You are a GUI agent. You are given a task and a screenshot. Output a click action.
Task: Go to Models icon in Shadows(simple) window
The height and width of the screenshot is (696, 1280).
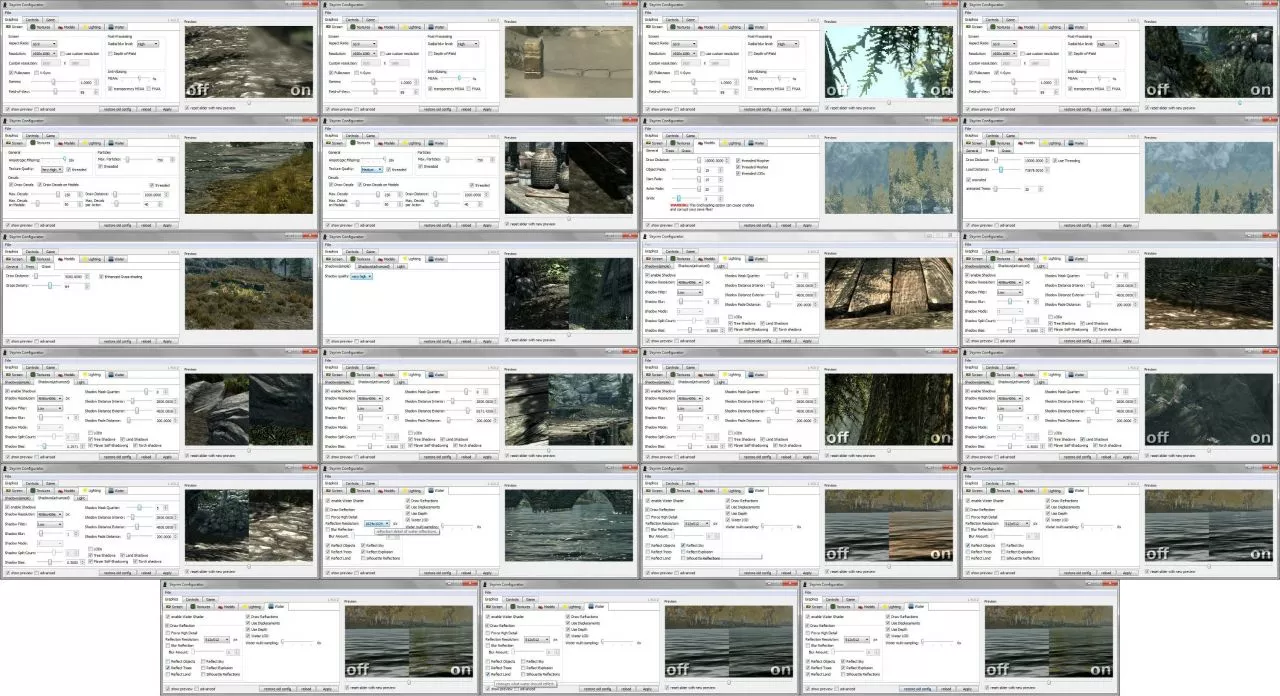coord(380,259)
